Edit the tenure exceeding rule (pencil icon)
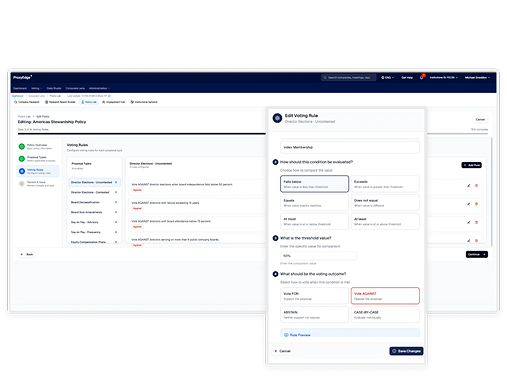The image size is (507, 381). pos(468,204)
